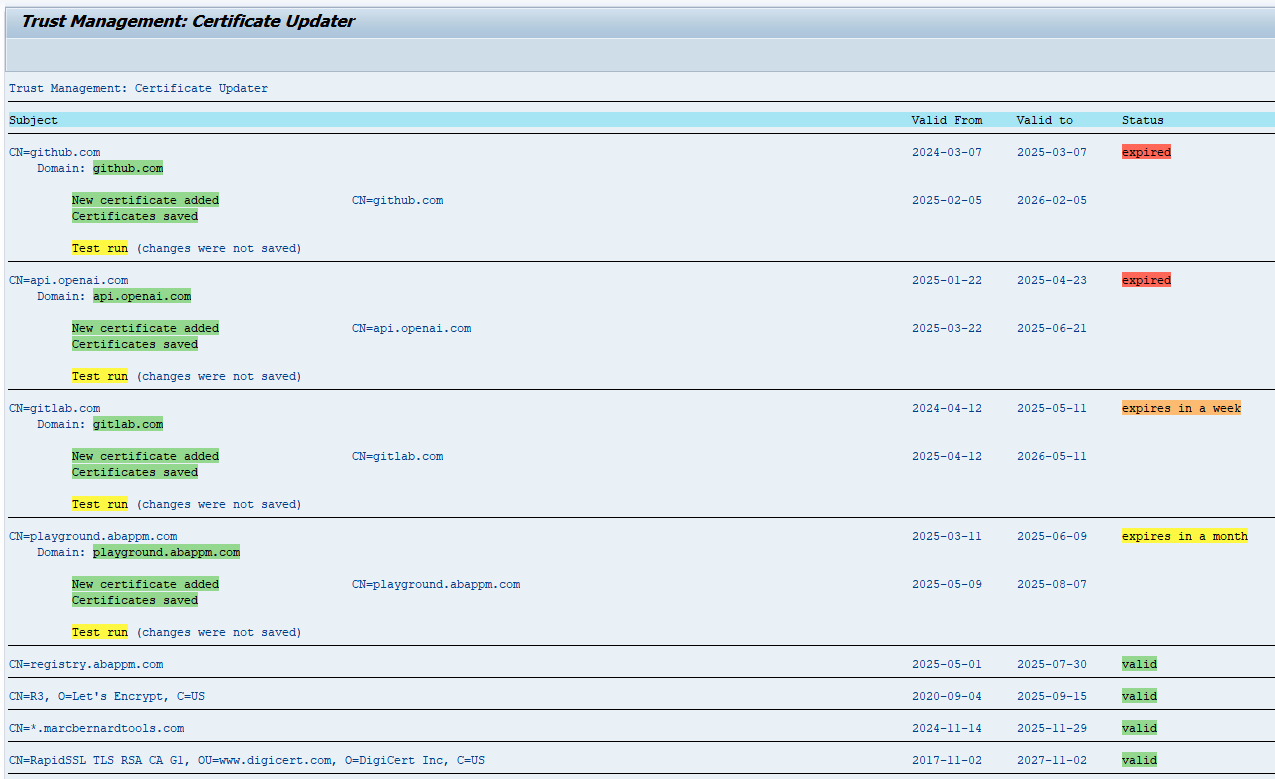Click the bold window title Trust Management: Certificate Updater
This screenshot has width=1275, height=779.
188,21
